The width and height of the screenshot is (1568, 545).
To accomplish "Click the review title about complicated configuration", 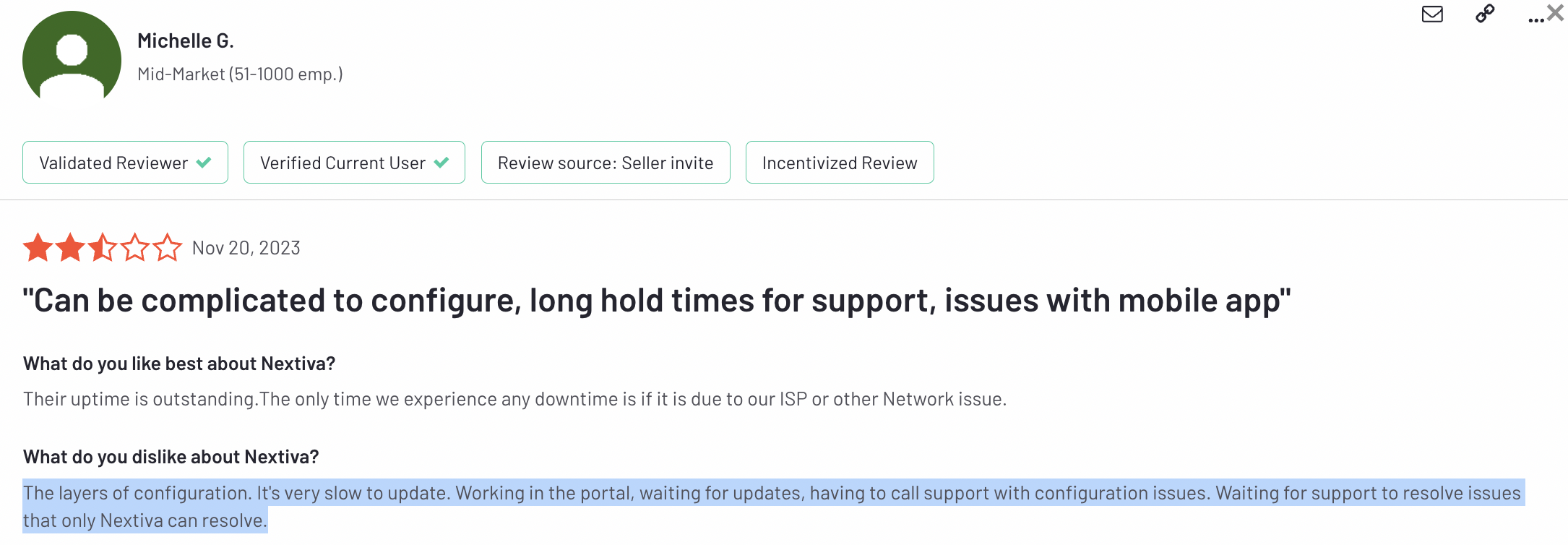I will click(656, 301).
